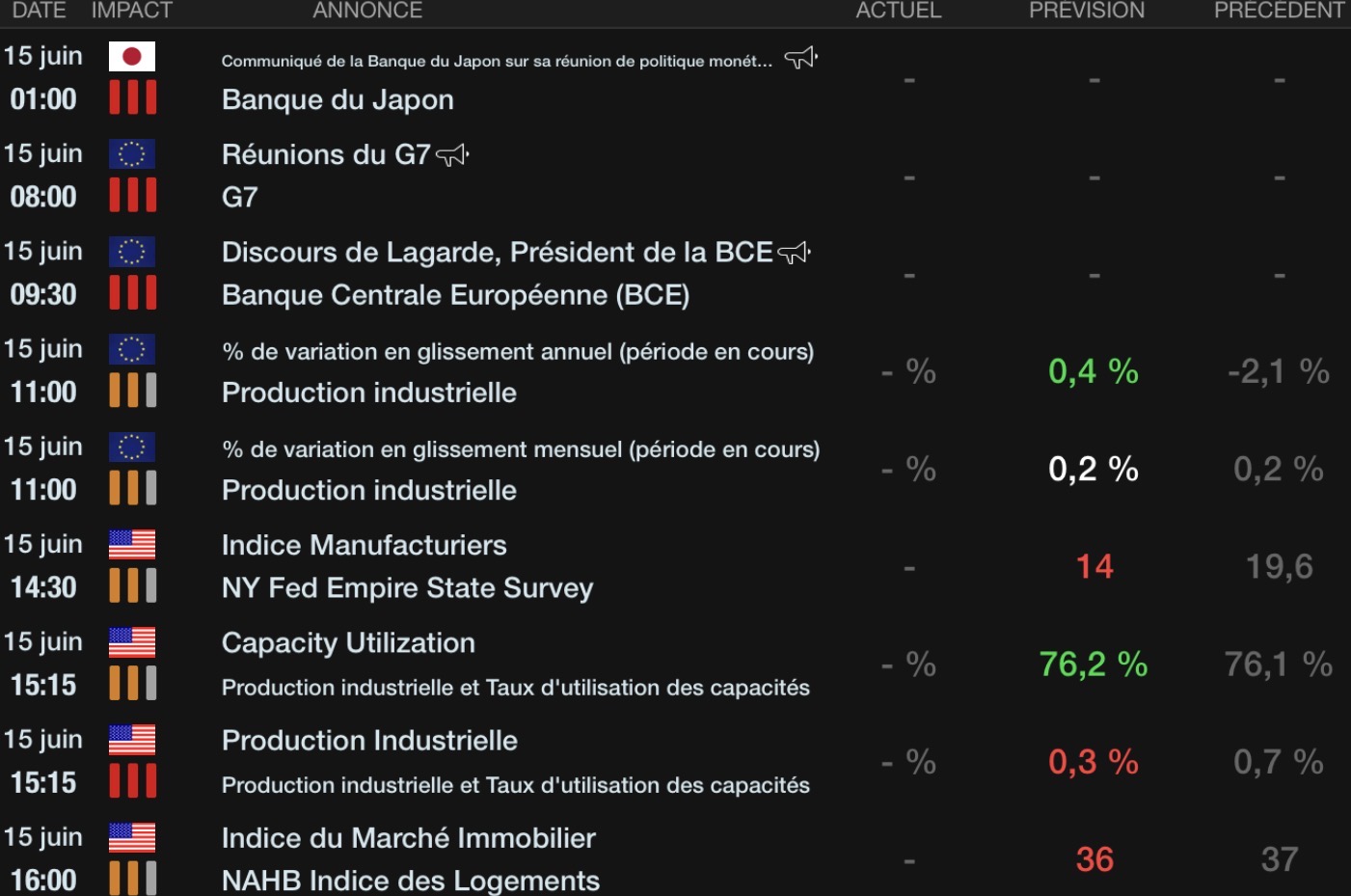
Task: Click red impact bars on Production Industrielle 15:15
Action: tap(133, 780)
